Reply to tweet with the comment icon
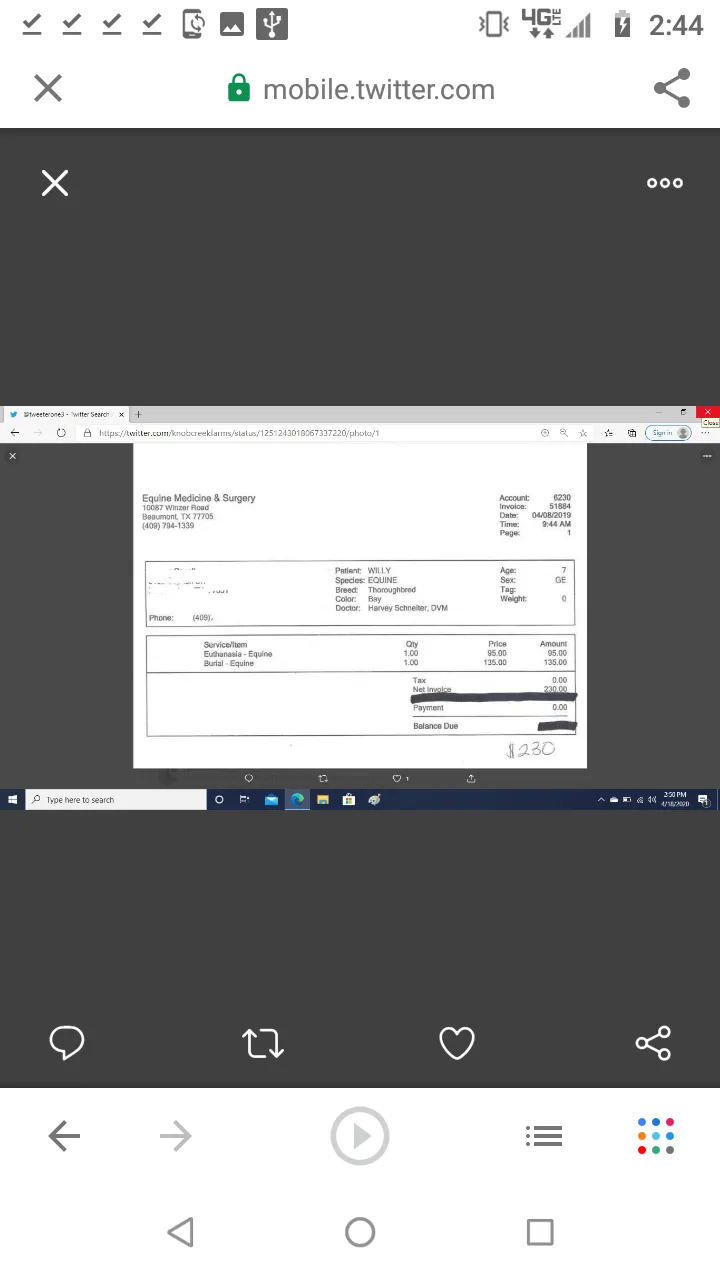Image resolution: width=720 pixels, height=1280 pixels. [x=67, y=1043]
